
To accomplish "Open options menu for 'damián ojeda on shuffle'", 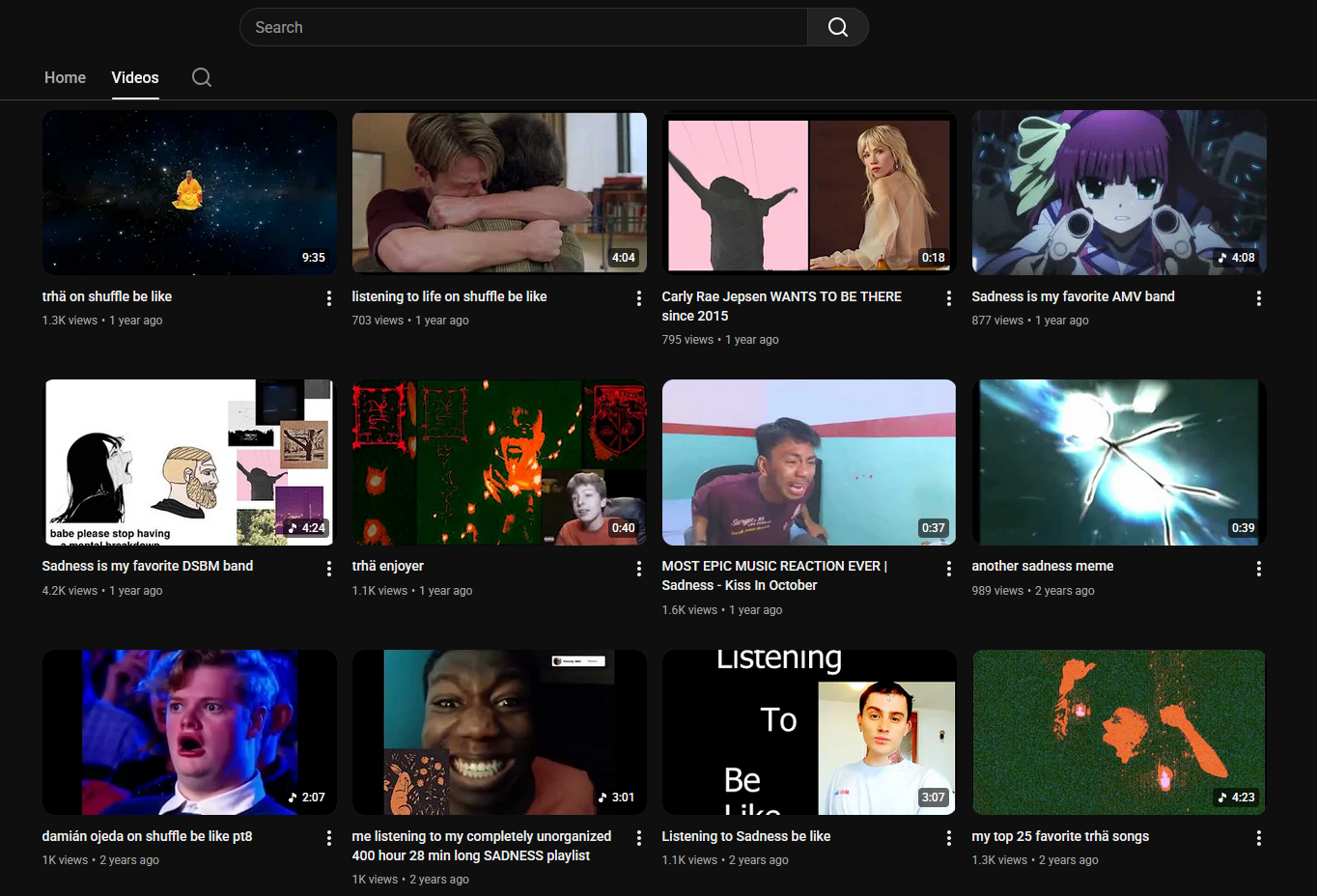I will (329, 838).
